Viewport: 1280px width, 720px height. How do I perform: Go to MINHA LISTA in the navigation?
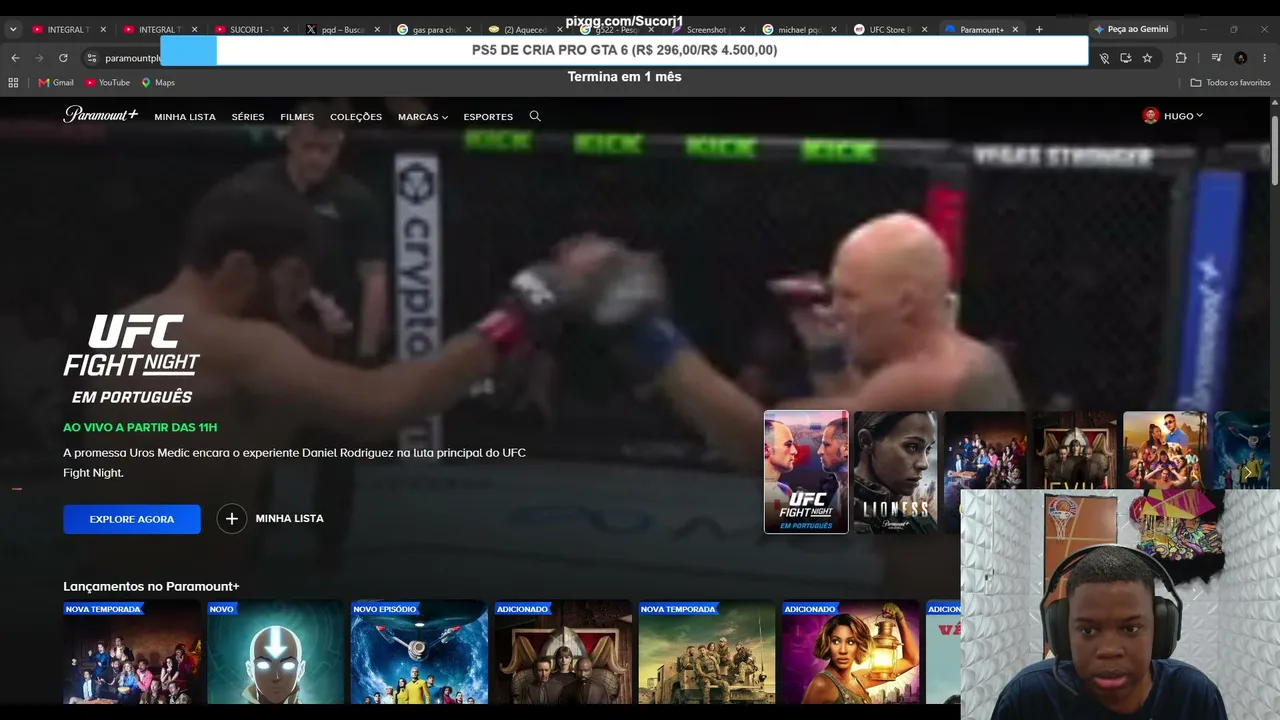click(185, 117)
